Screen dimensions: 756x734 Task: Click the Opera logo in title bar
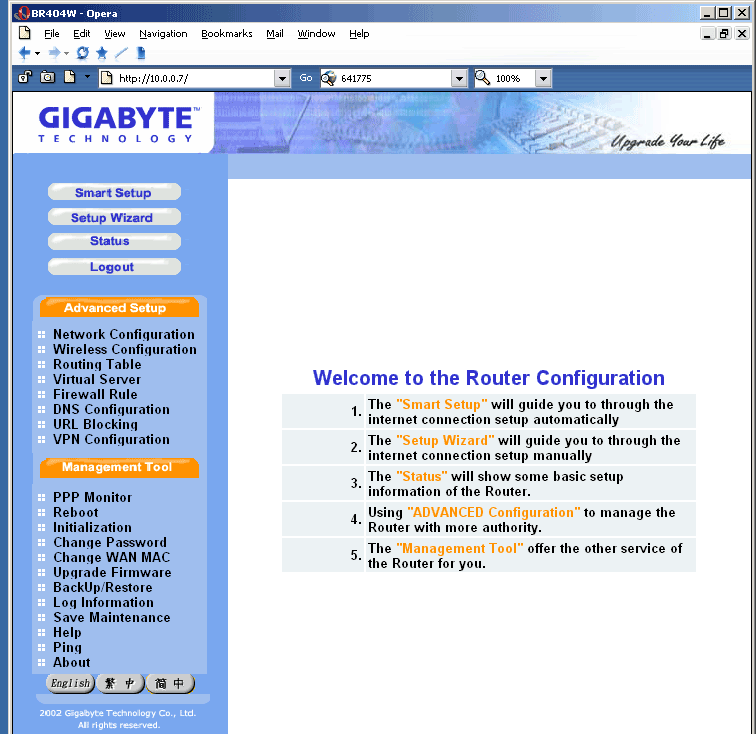22,13
